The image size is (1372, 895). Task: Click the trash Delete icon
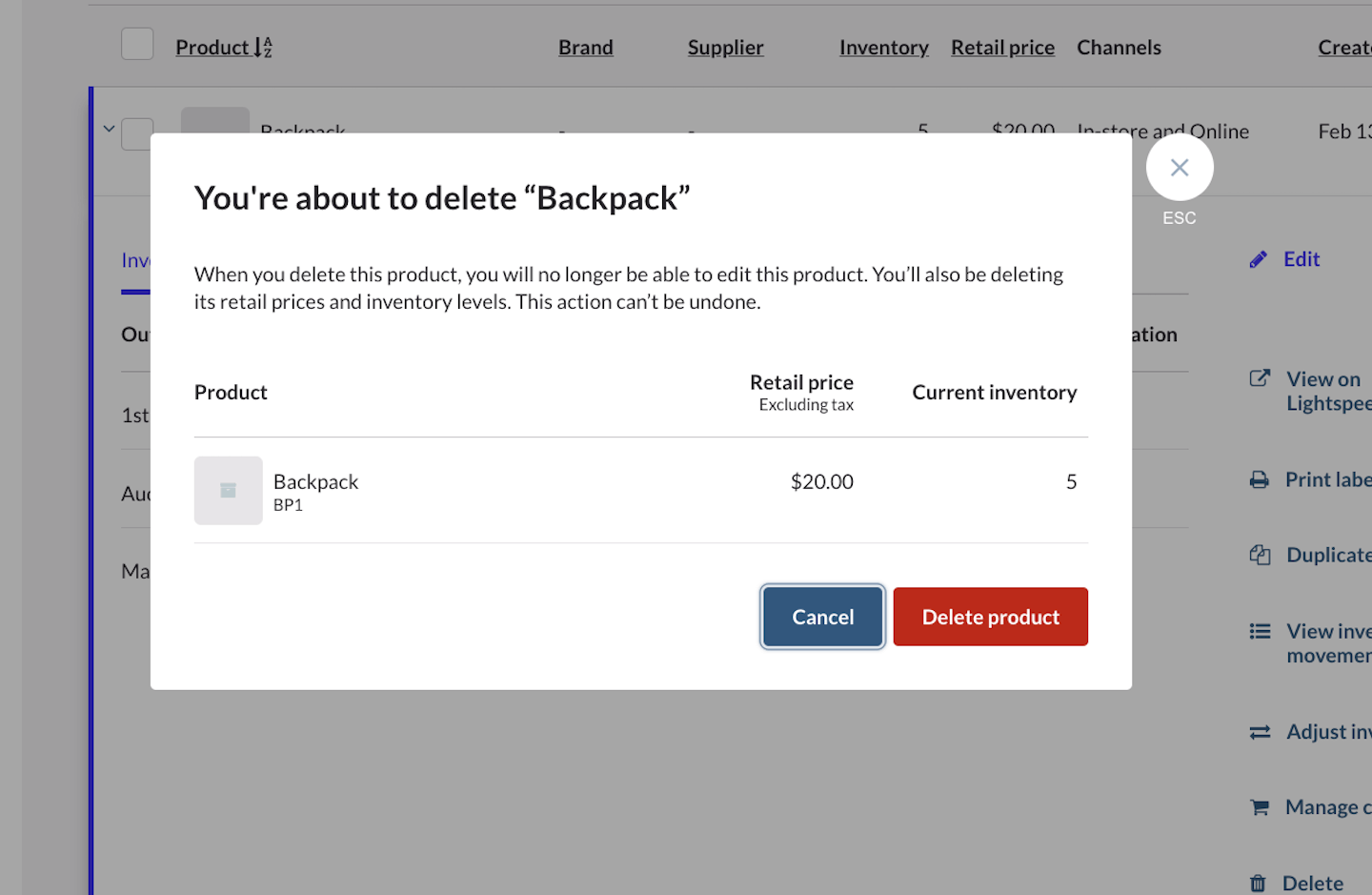click(x=1258, y=884)
